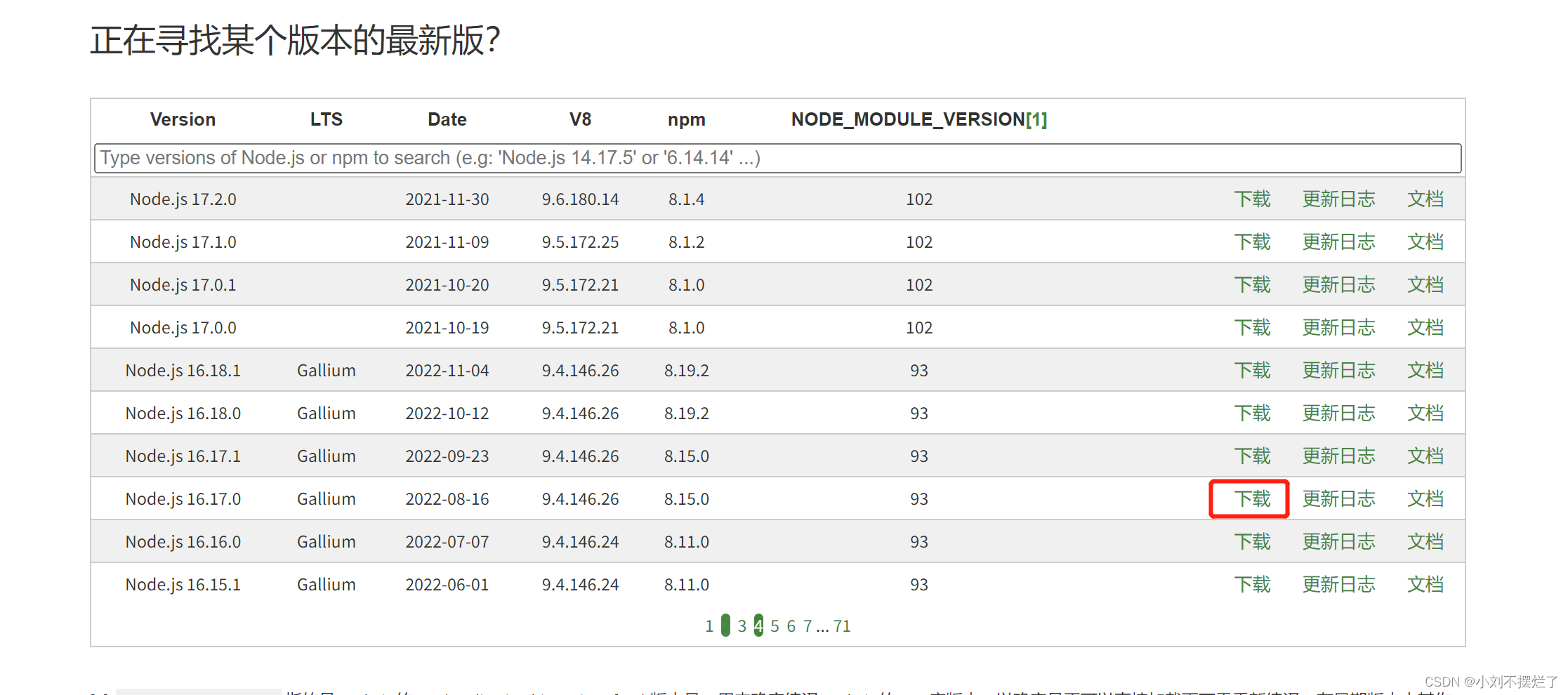Select V8 value 9.5.172.25

pyautogui.click(x=580, y=242)
